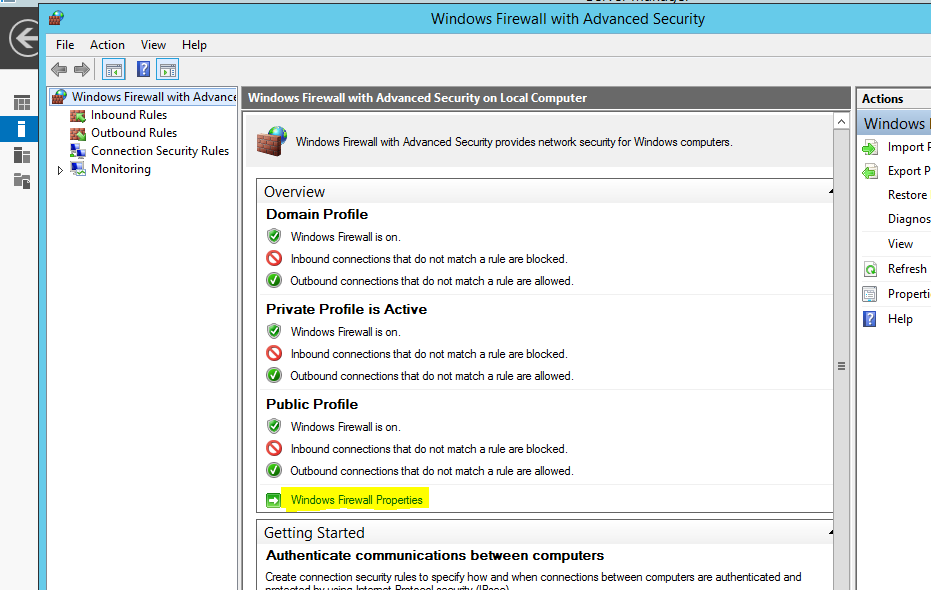Open the Action menu
The width and height of the screenshot is (931, 590).
(107, 45)
